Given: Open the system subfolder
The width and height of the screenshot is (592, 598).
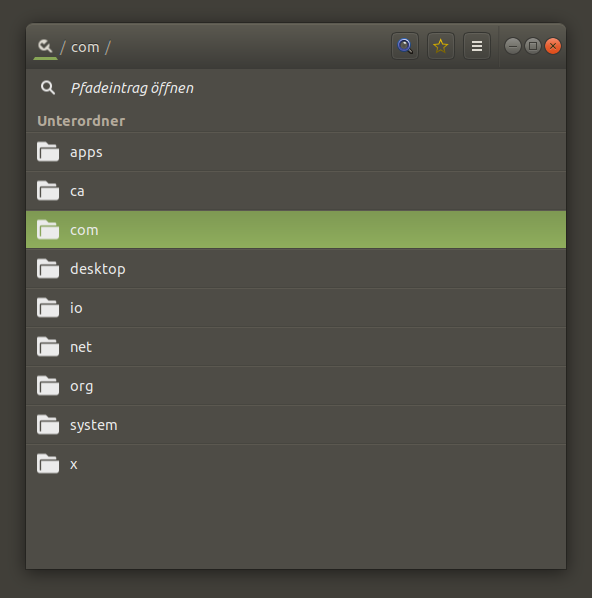Looking at the screenshot, I should [296, 425].
